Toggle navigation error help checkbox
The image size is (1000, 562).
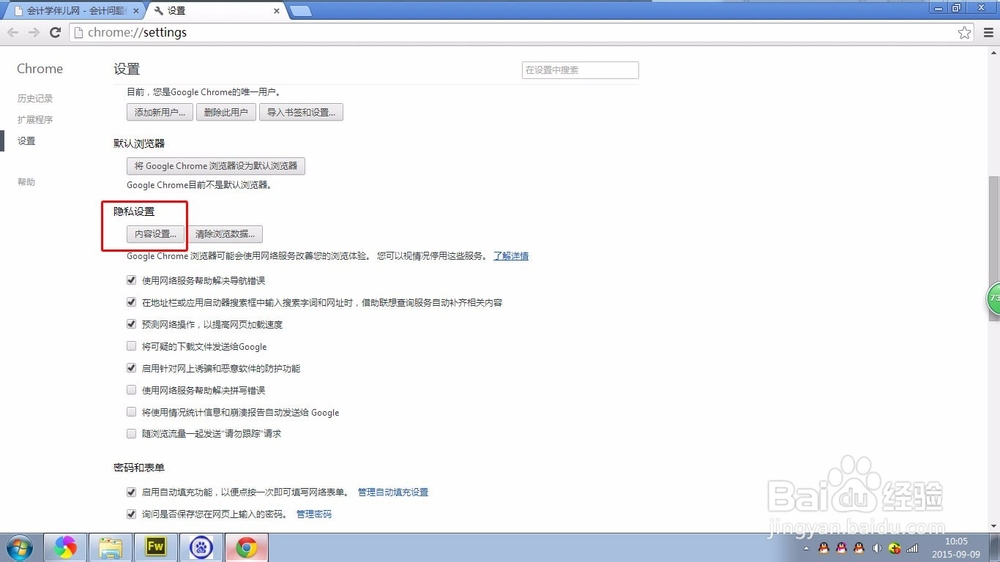(131, 280)
